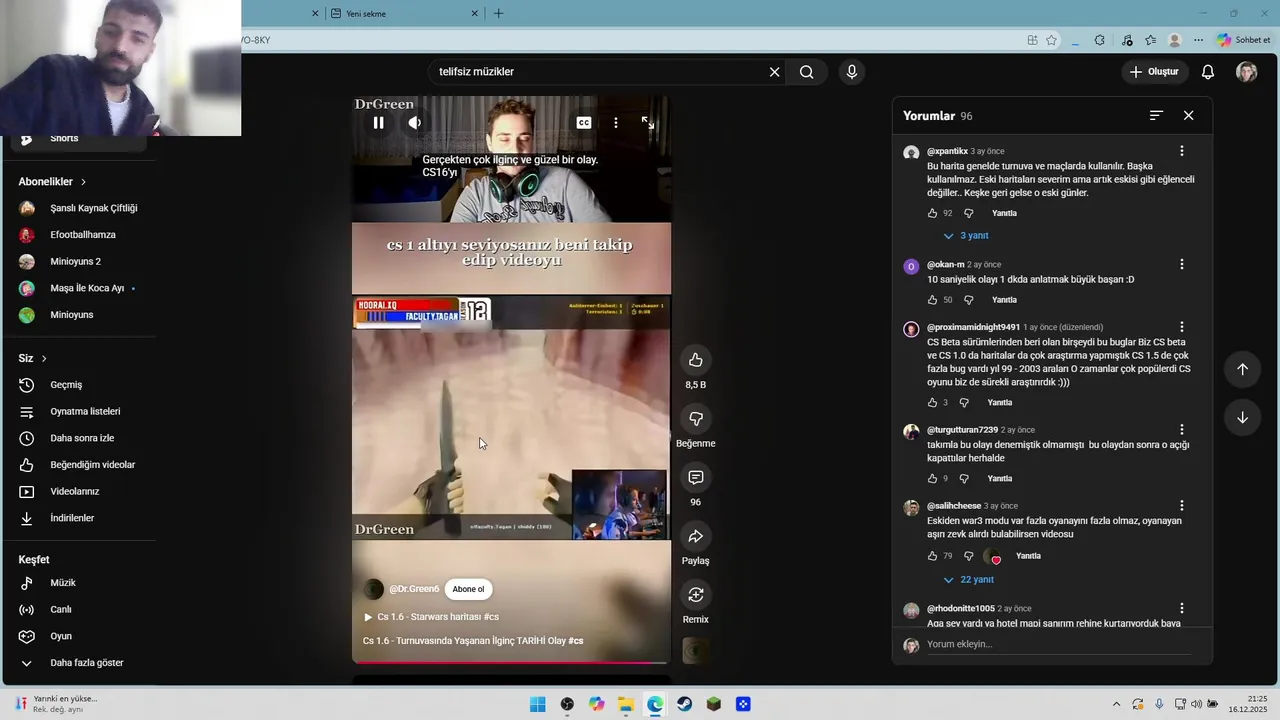
Task: Open the @Dr.Green6 channel link
Action: [x=414, y=589]
